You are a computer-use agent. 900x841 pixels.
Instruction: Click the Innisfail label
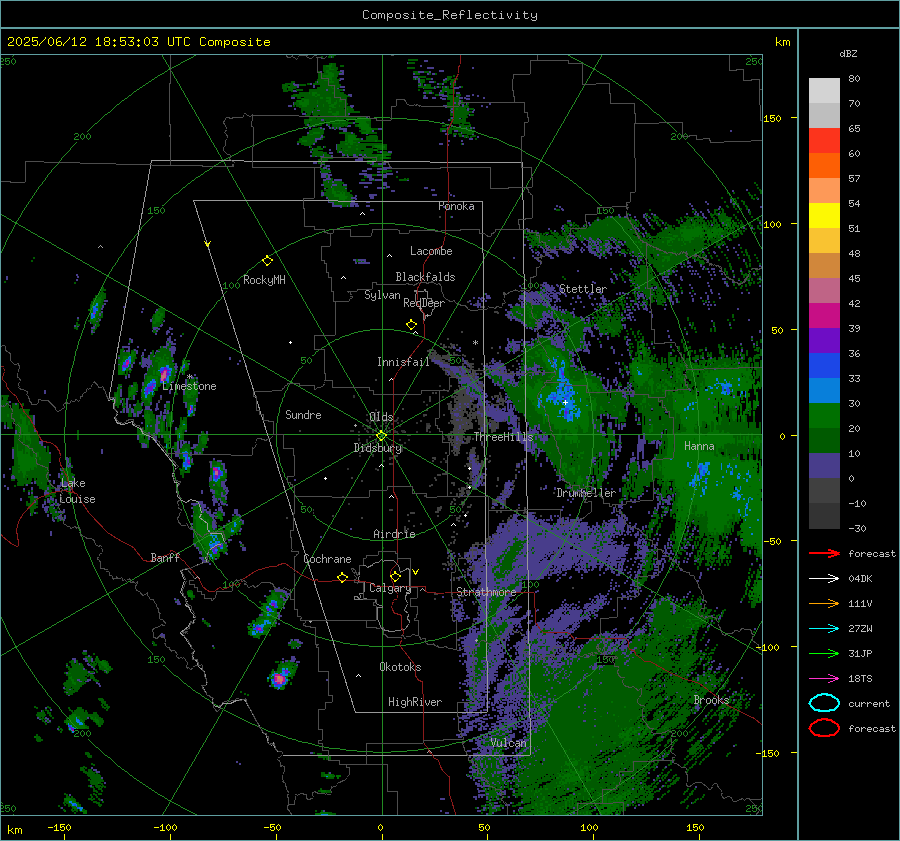tap(403, 362)
